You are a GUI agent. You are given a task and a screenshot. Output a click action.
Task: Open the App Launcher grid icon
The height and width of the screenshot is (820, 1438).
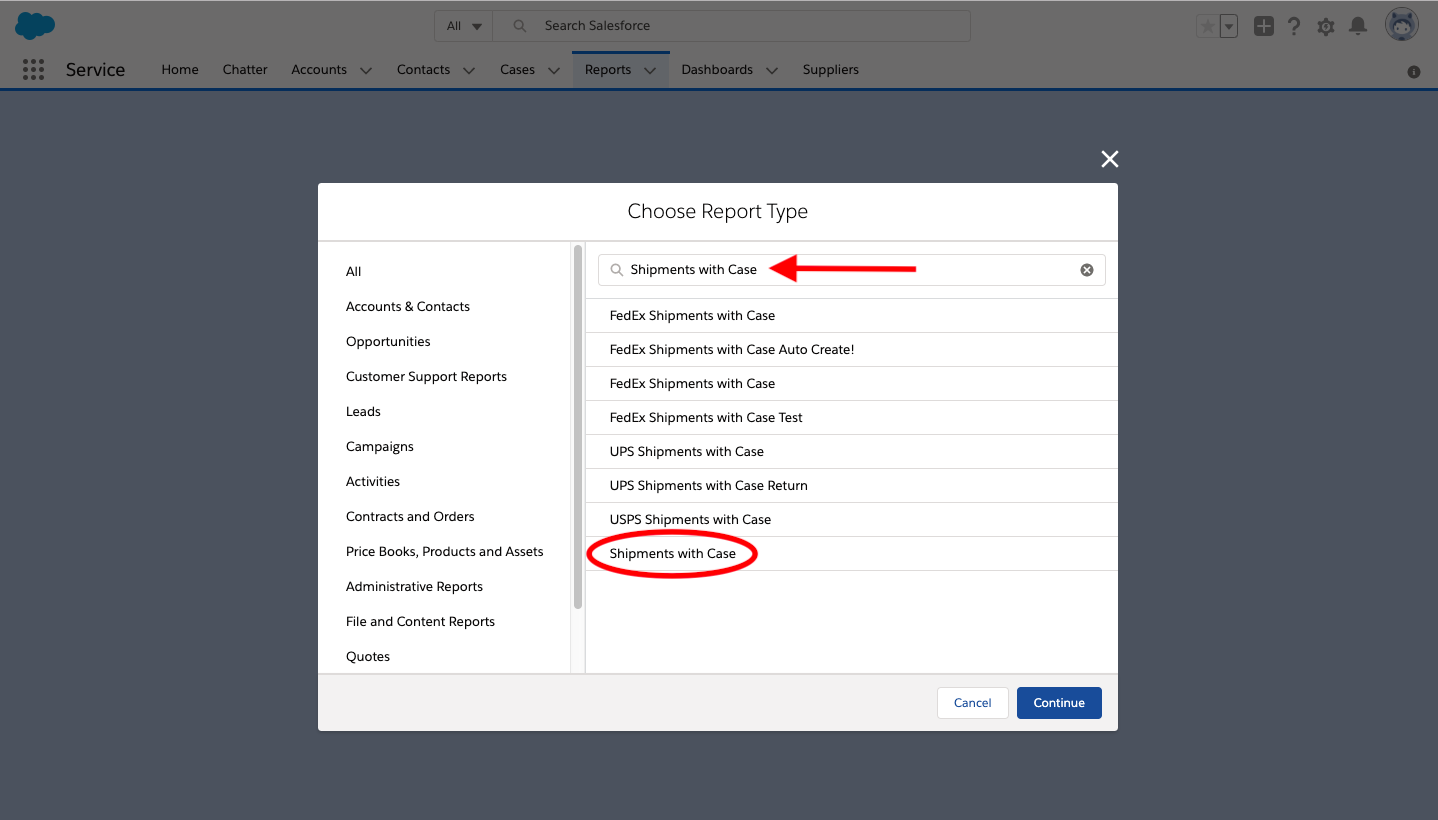pyautogui.click(x=33, y=70)
